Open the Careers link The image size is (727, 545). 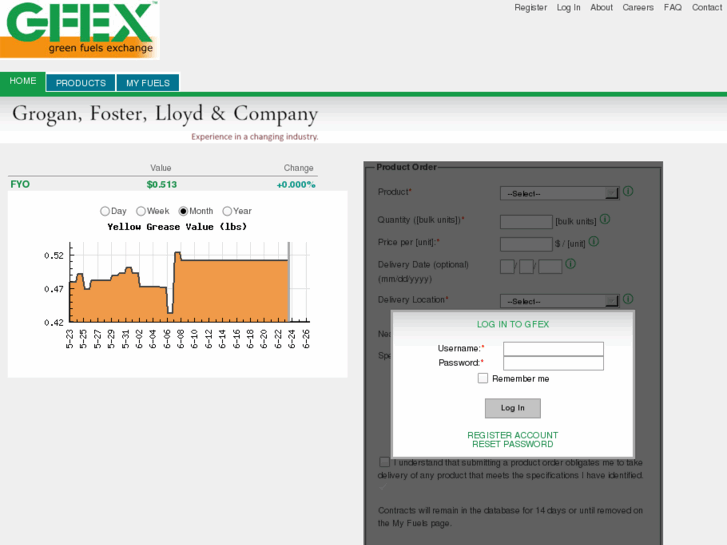coord(638,7)
